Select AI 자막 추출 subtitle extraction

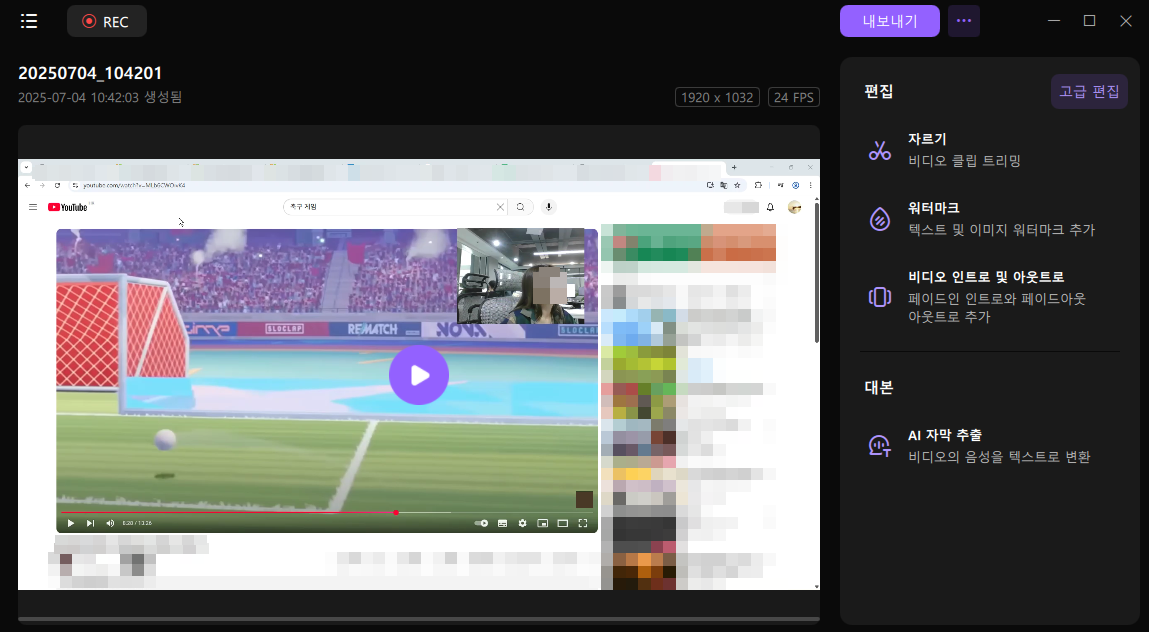pyautogui.click(x=998, y=446)
